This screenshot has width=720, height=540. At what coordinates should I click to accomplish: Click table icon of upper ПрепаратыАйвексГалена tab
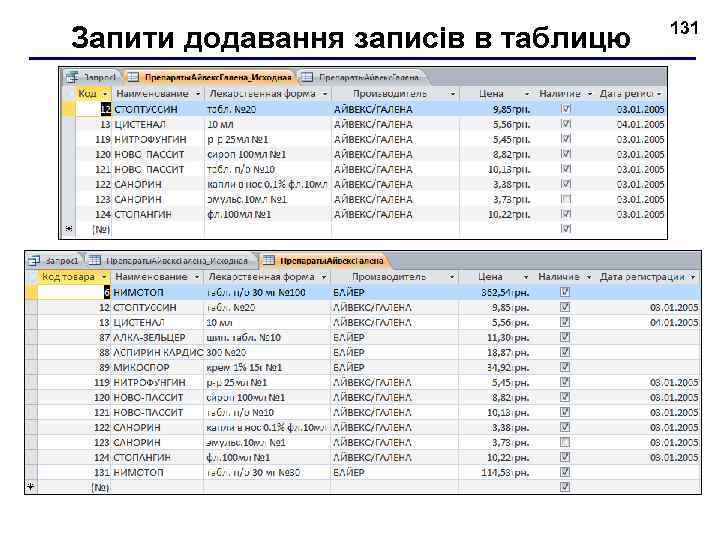[307, 77]
